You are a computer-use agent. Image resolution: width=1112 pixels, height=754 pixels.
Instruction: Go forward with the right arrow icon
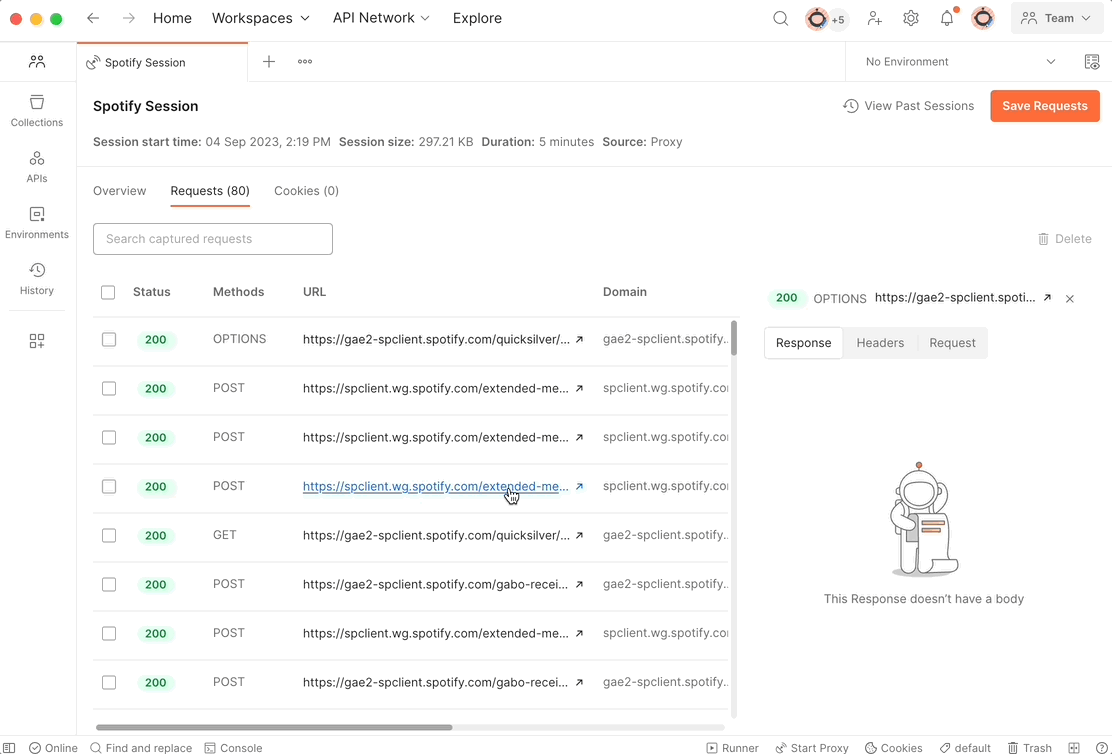pyautogui.click(x=128, y=18)
